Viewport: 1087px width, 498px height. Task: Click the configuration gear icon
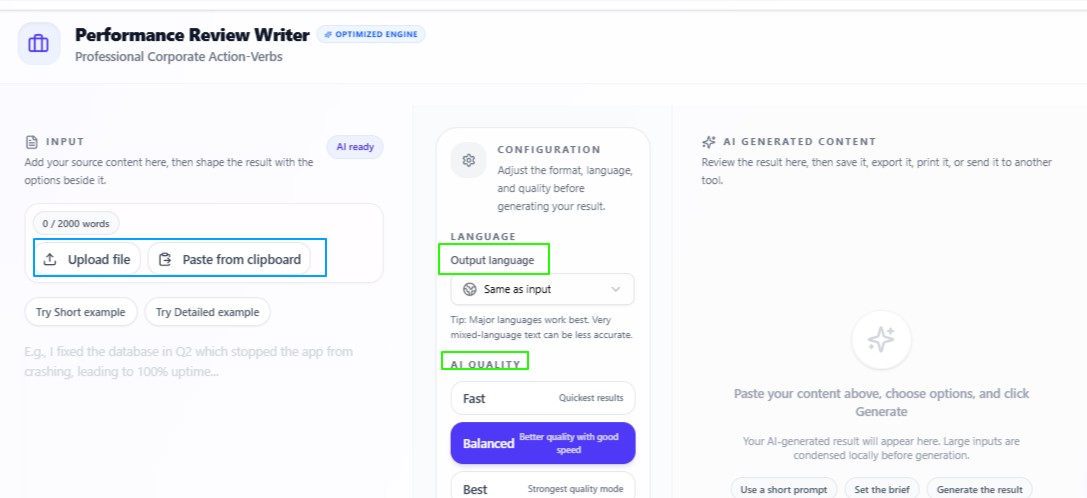[x=469, y=161]
